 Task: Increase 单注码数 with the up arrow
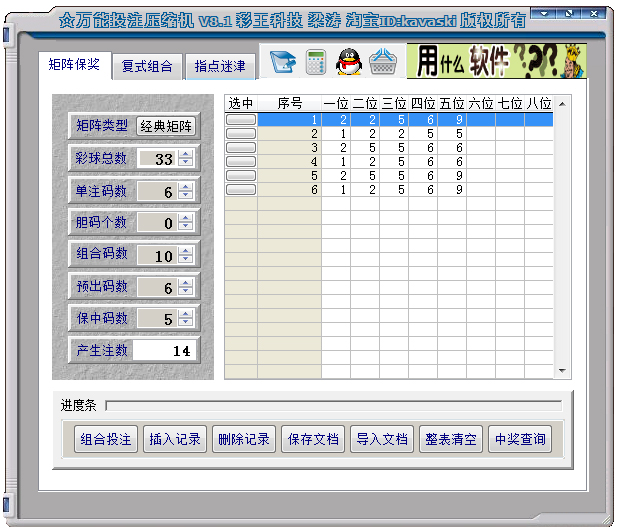(185, 187)
